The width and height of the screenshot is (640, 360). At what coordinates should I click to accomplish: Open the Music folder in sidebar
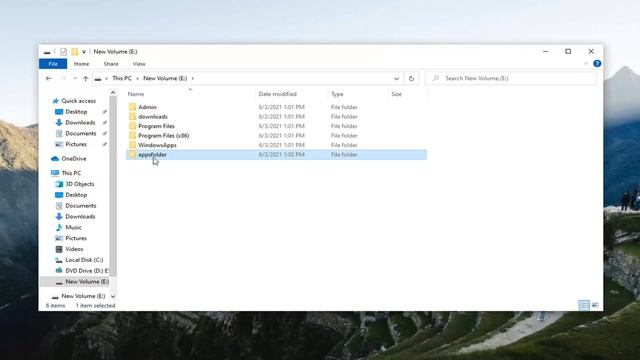[x=73, y=227]
